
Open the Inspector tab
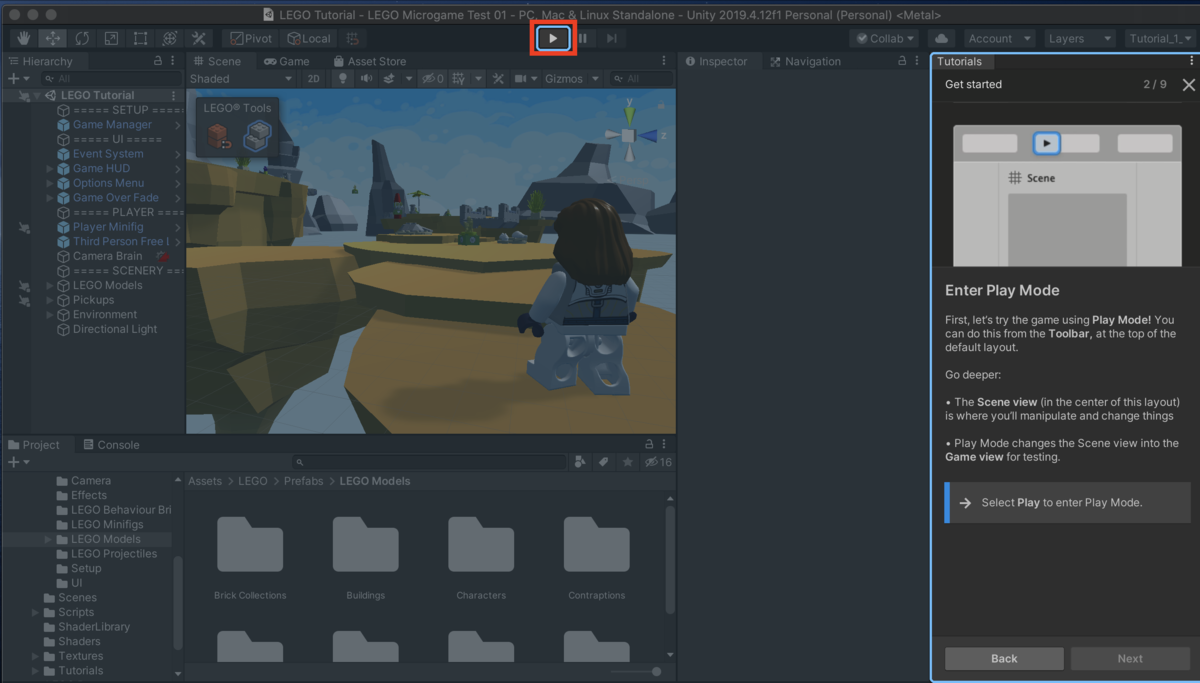pos(715,61)
